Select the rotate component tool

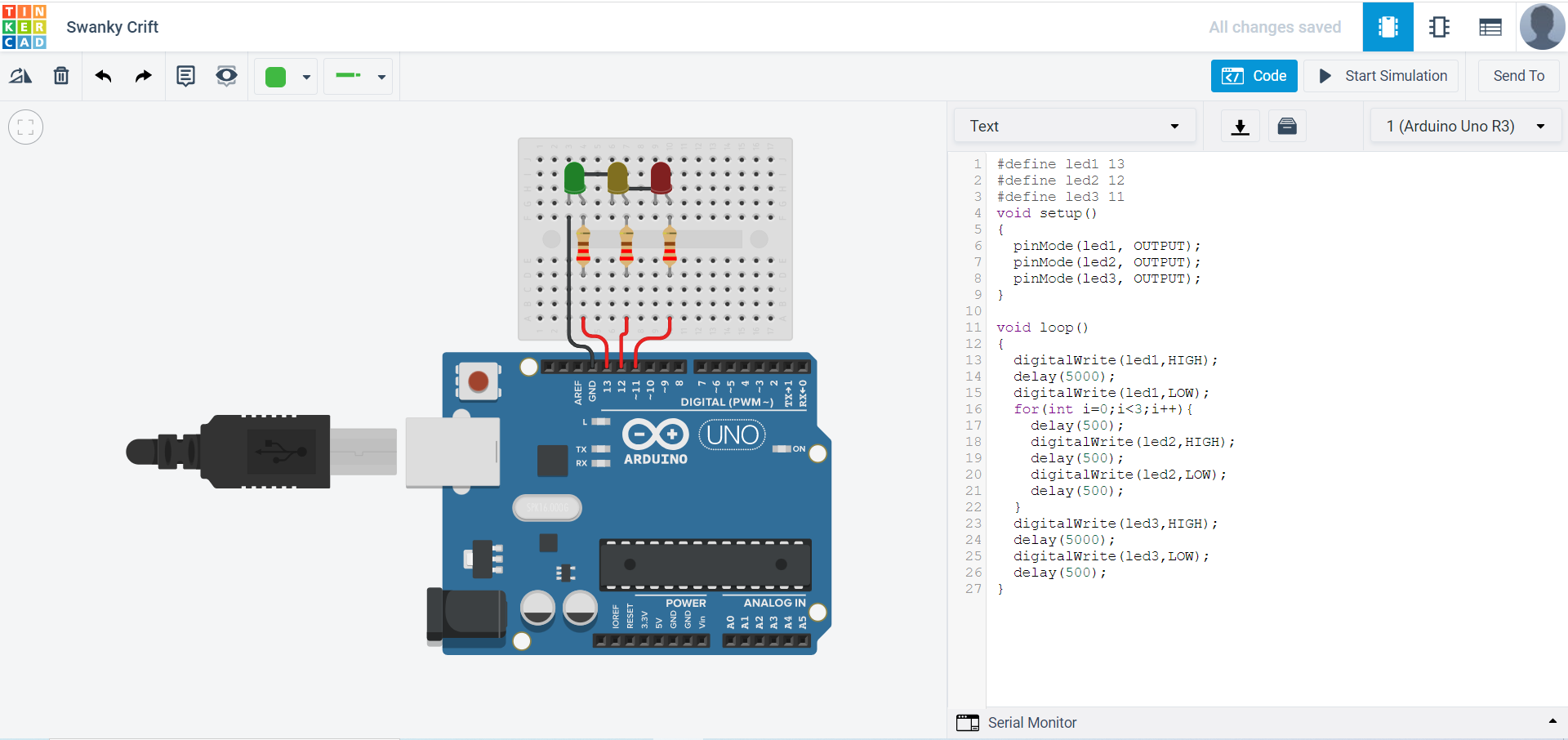(20, 75)
